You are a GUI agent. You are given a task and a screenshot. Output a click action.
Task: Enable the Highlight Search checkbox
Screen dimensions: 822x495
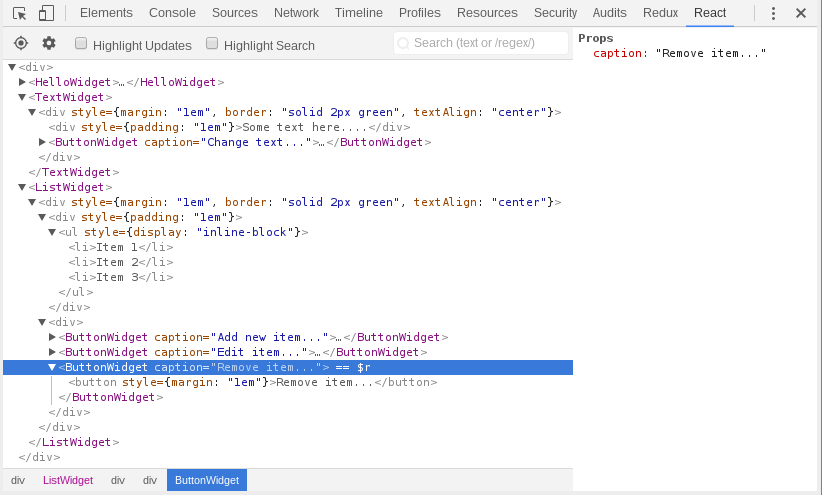tap(212, 44)
